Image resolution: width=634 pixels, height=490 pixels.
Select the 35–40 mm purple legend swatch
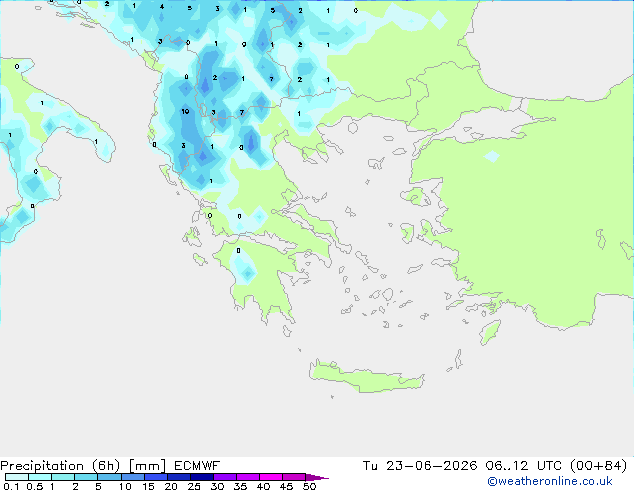coord(247,477)
